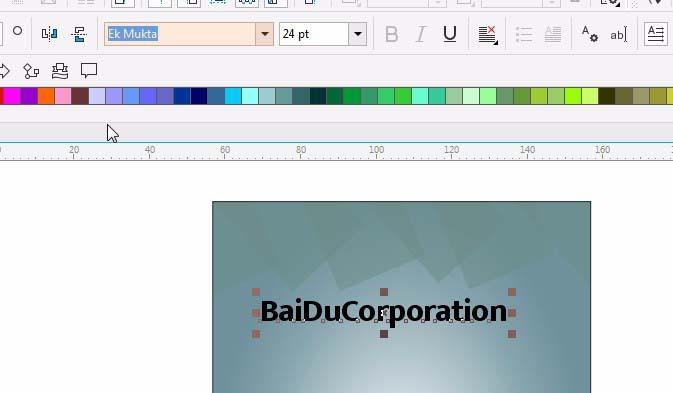The image size is (673, 393).
Task: Pick the very dark olive swatch
Action: tap(607, 96)
